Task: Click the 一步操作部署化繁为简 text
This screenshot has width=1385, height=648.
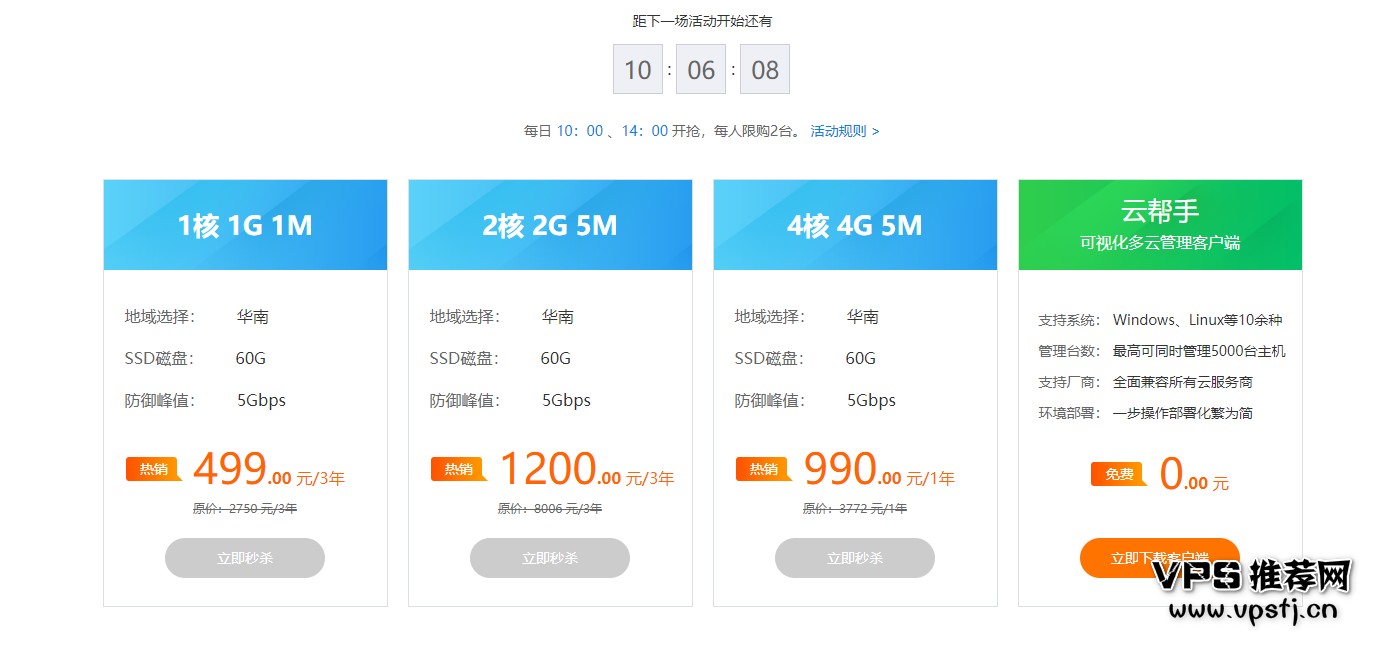Action: tap(1182, 413)
